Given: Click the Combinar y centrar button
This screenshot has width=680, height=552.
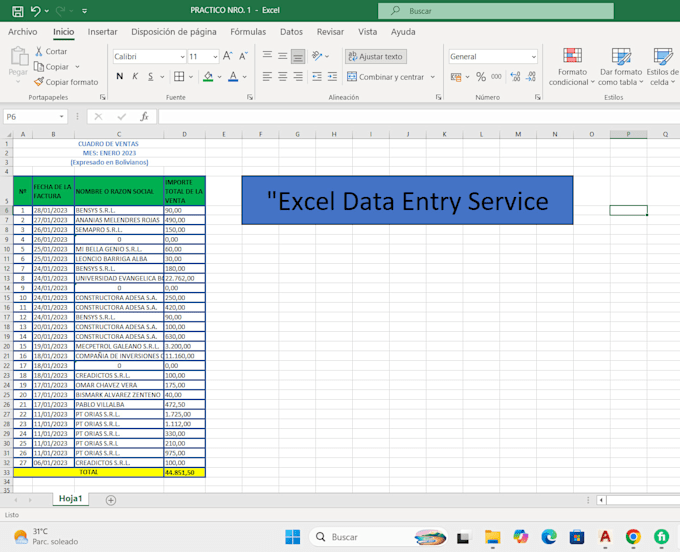Looking at the screenshot, I should 386,77.
